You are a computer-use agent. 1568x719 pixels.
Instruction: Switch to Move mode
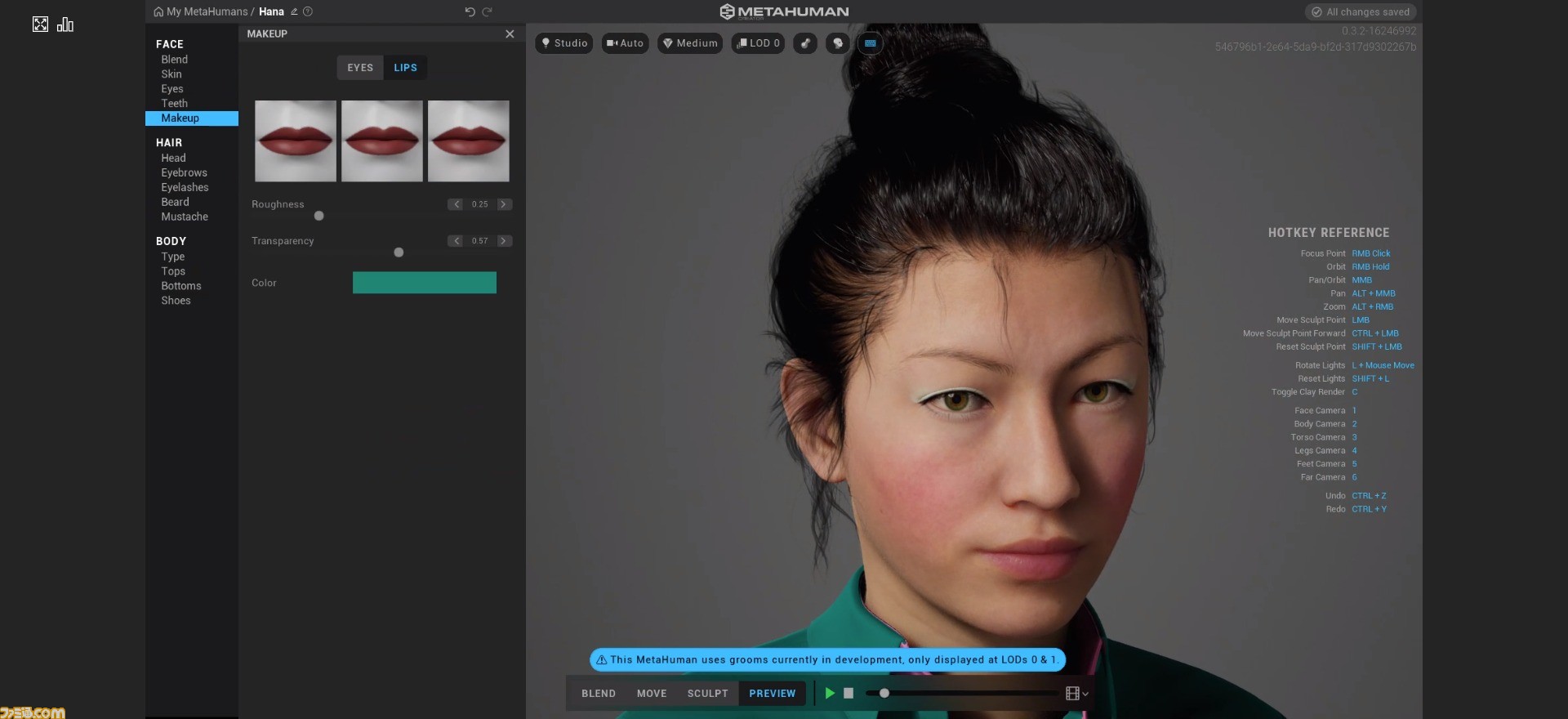652,694
